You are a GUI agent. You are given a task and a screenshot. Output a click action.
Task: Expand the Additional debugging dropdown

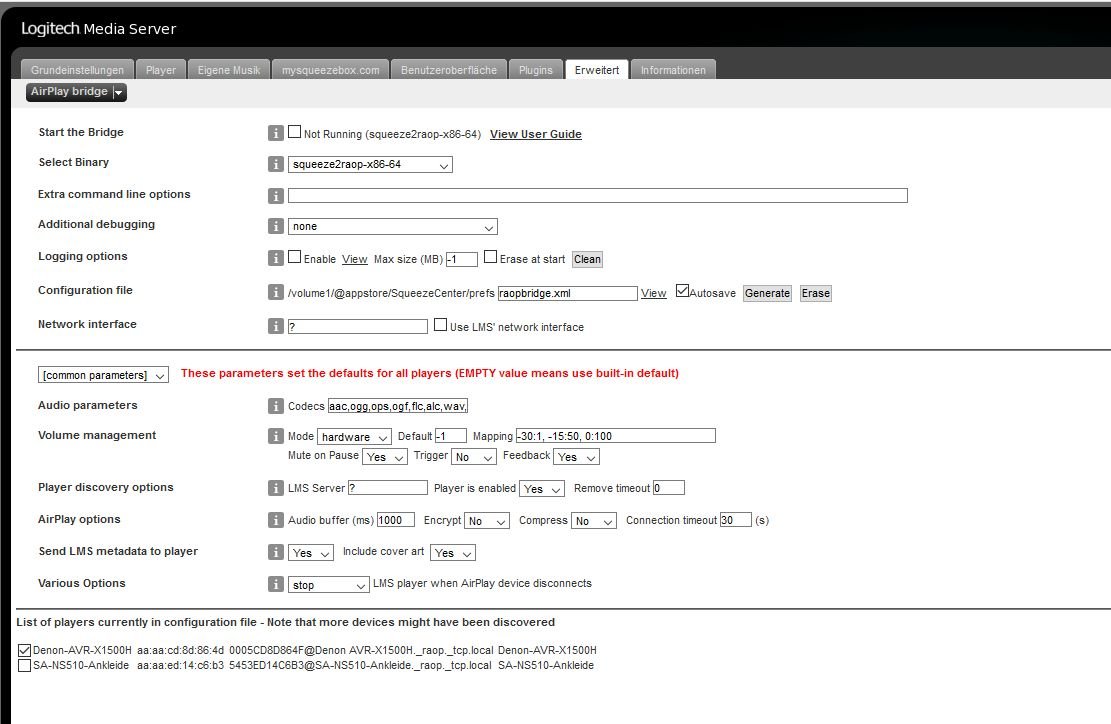point(393,227)
